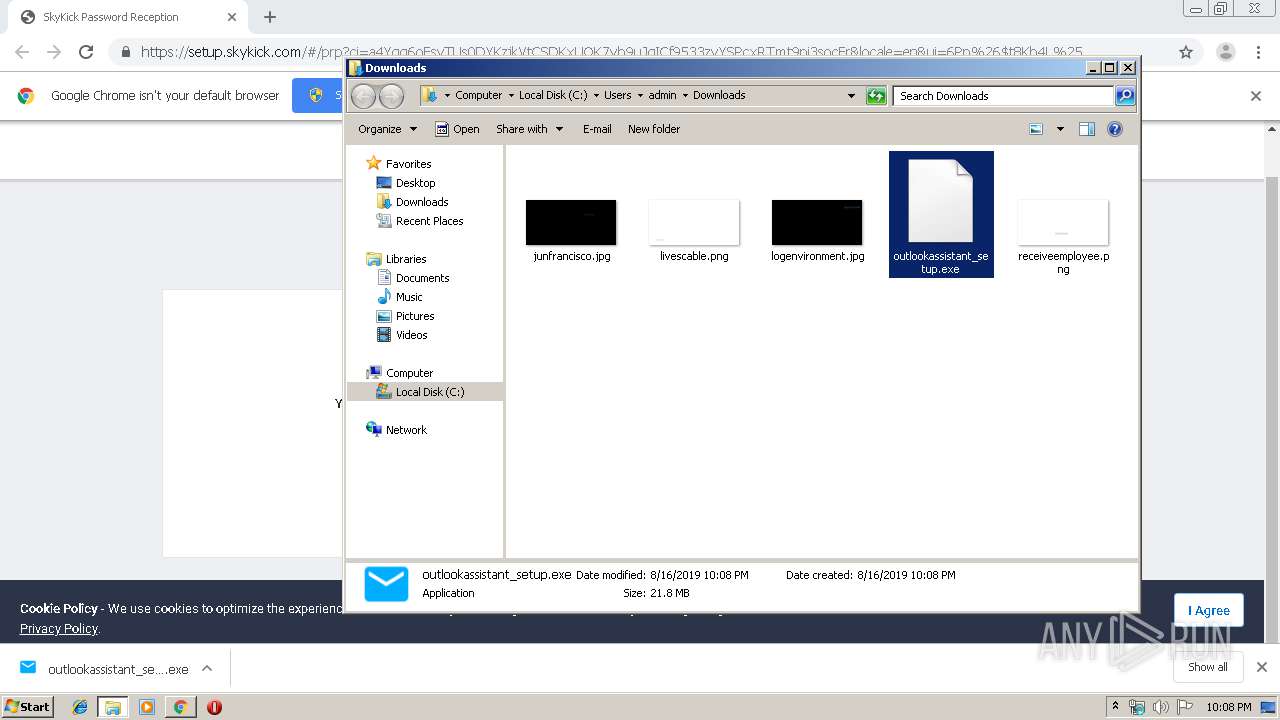The image size is (1280, 720).
Task: Reload the Chrome page
Action: pos(86,52)
